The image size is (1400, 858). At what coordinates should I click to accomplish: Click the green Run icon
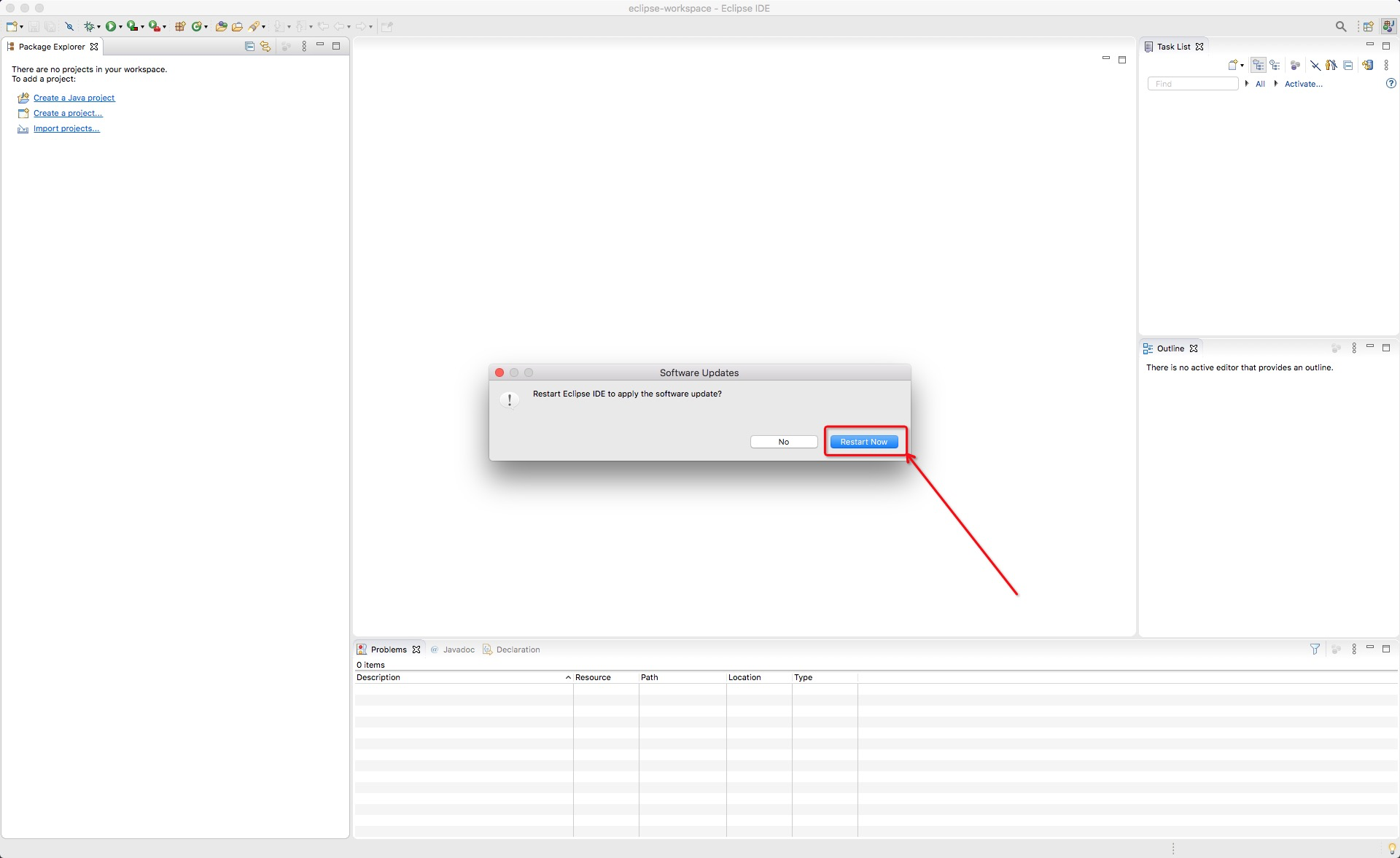coord(110,26)
